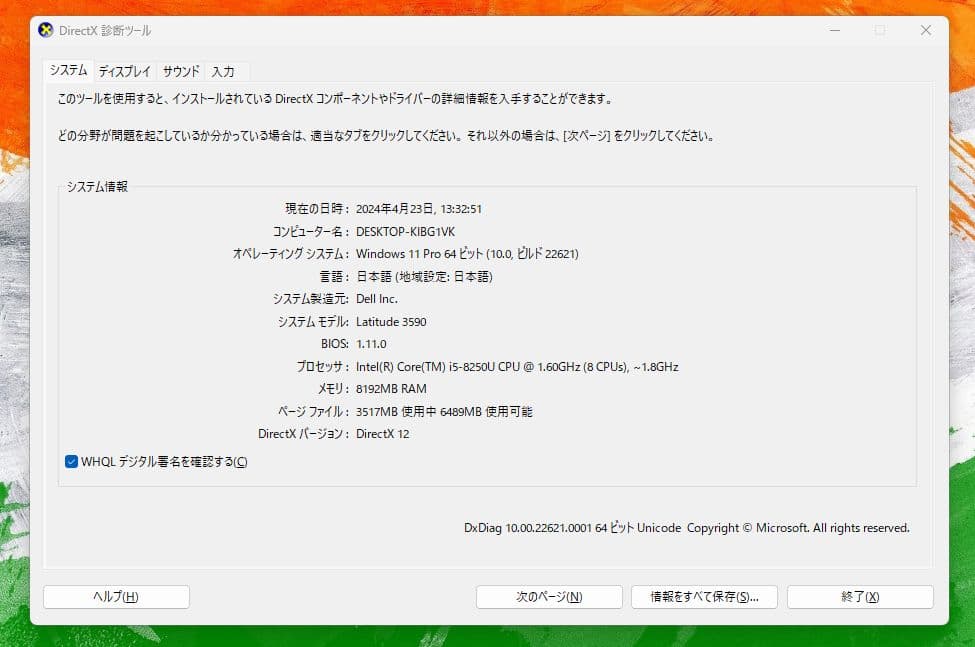Click the DxDiag copyright version line

[x=686, y=527]
